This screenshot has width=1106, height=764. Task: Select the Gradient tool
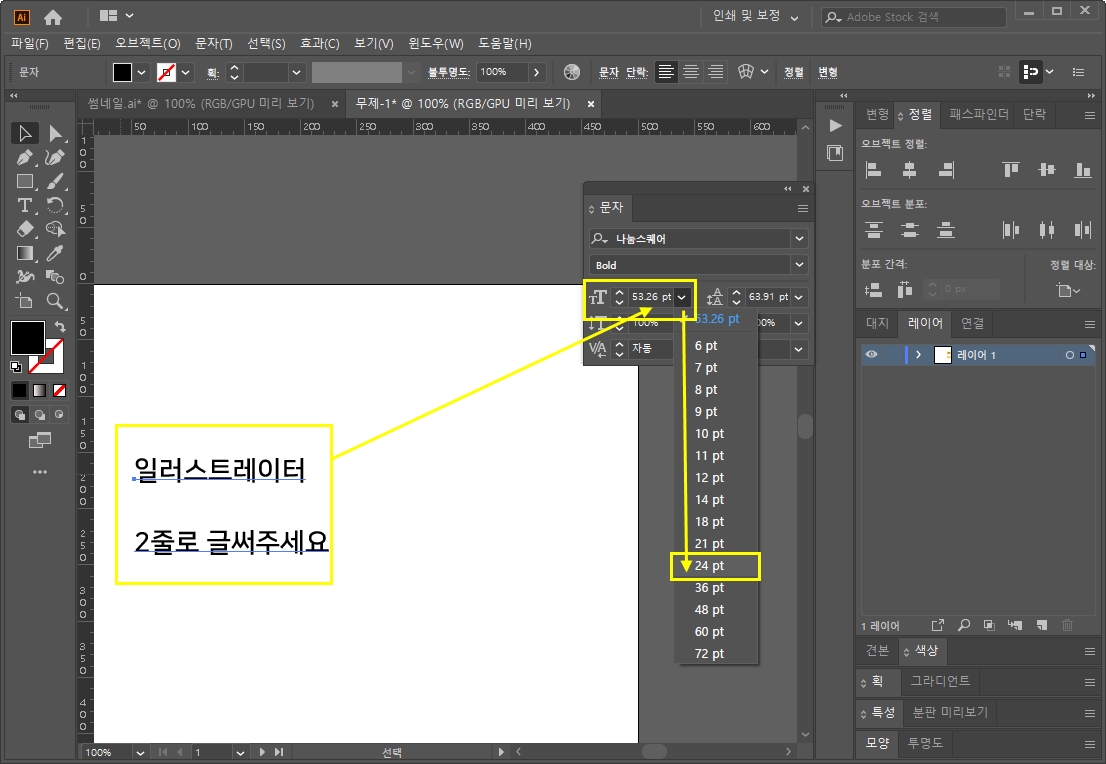[x=25, y=253]
